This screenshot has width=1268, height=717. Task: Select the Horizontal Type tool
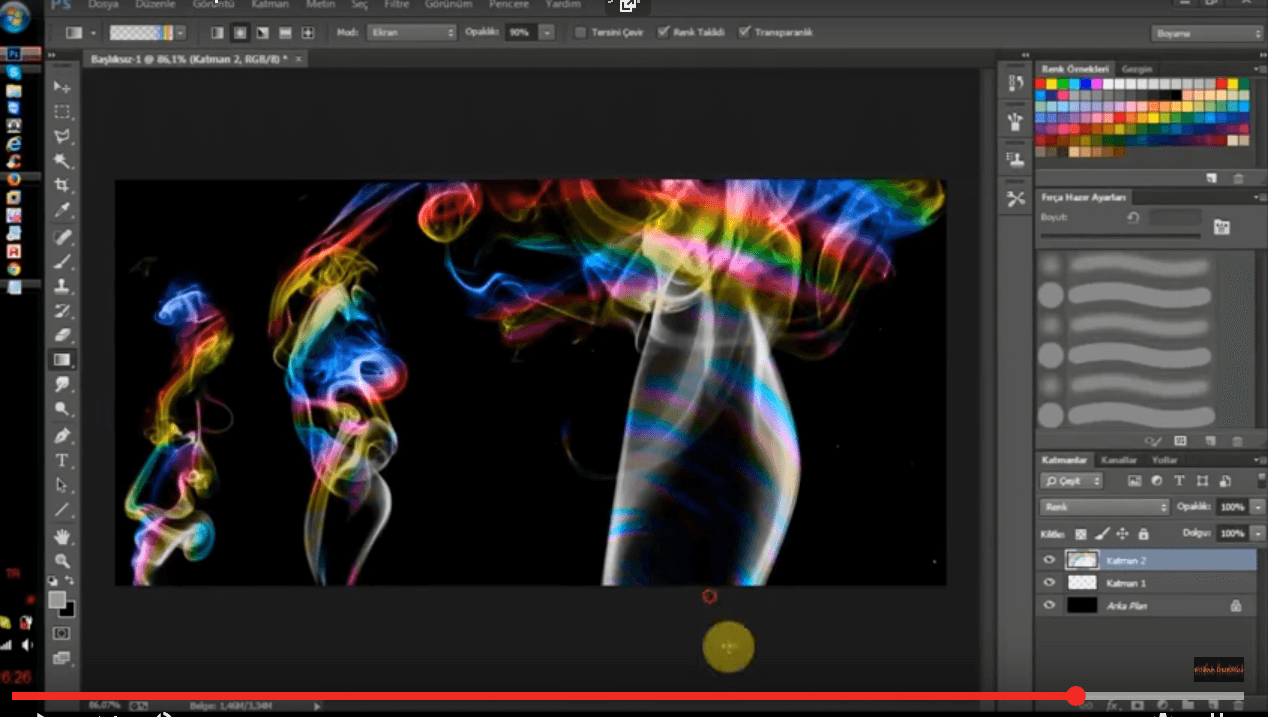coord(62,460)
